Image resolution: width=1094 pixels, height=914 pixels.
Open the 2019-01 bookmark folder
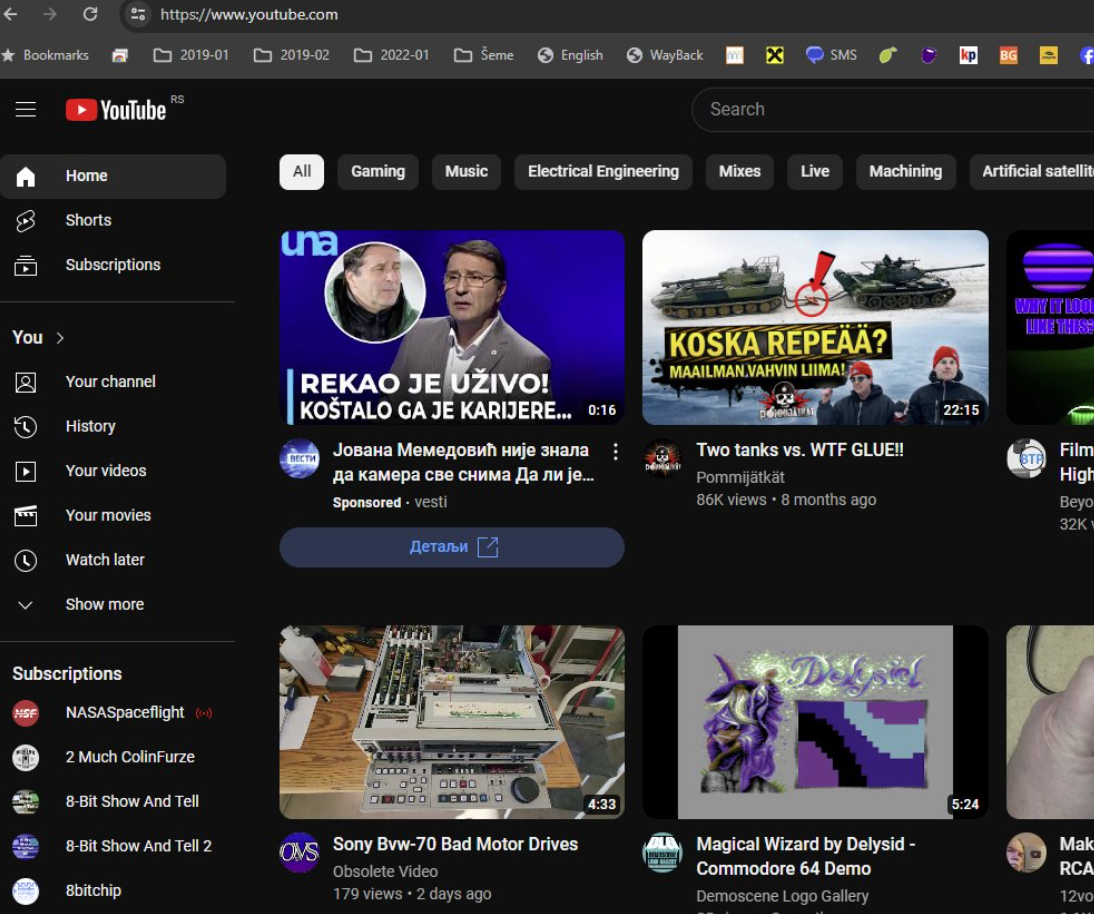[191, 55]
